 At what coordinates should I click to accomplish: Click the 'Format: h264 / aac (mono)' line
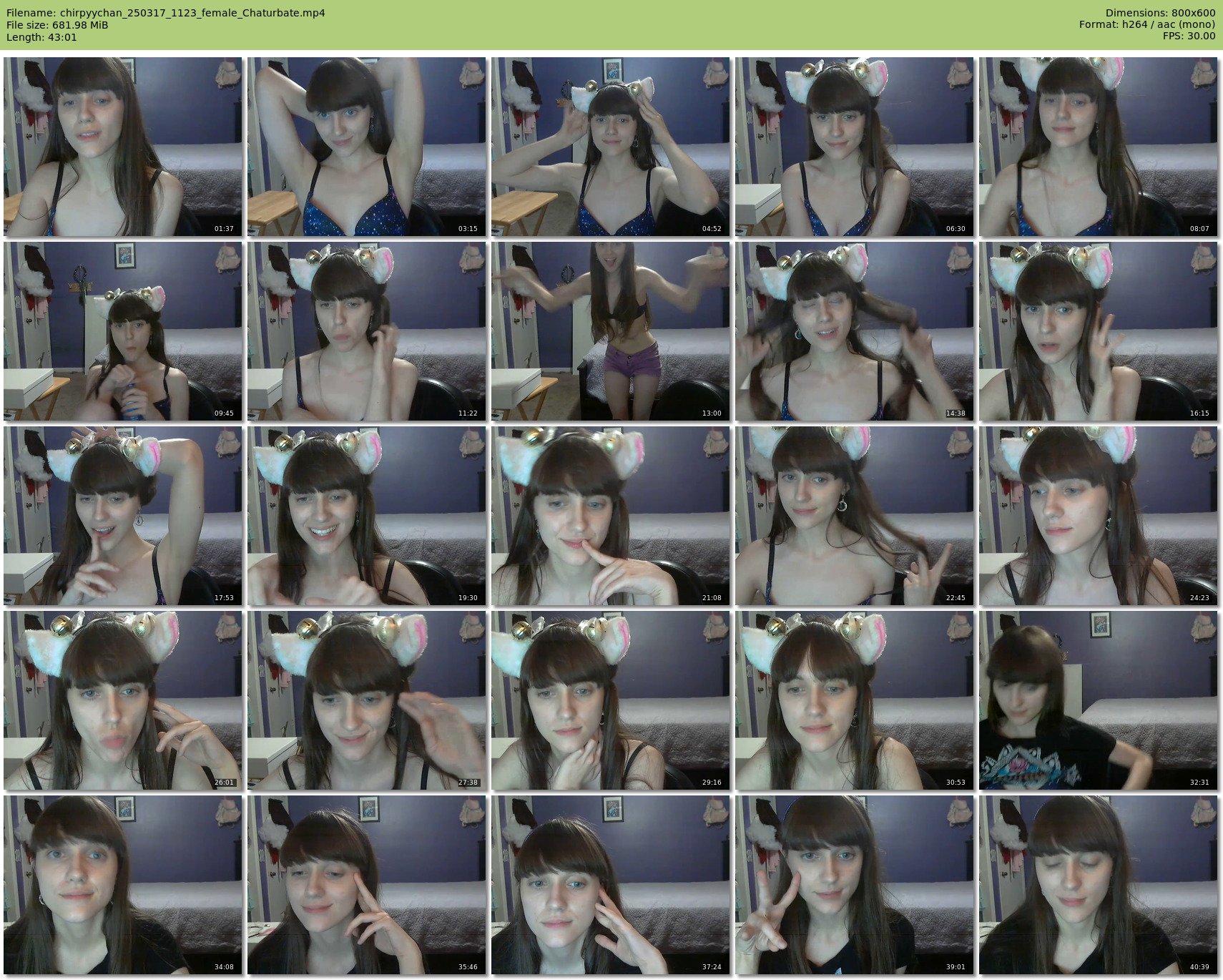click(x=1147, y=25)
